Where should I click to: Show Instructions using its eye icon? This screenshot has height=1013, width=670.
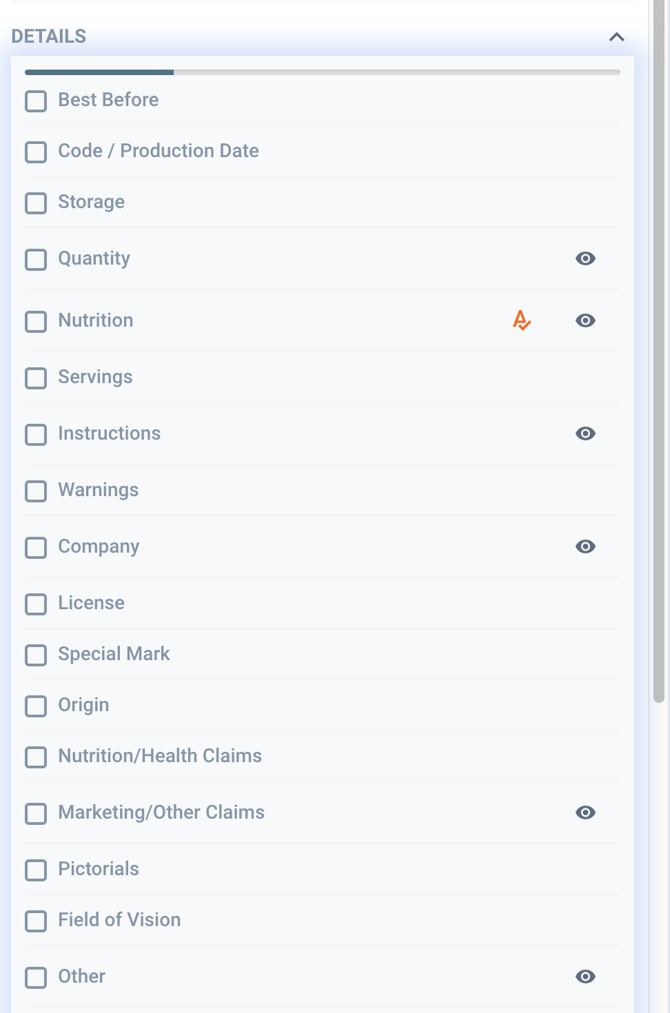coord(585,433)
